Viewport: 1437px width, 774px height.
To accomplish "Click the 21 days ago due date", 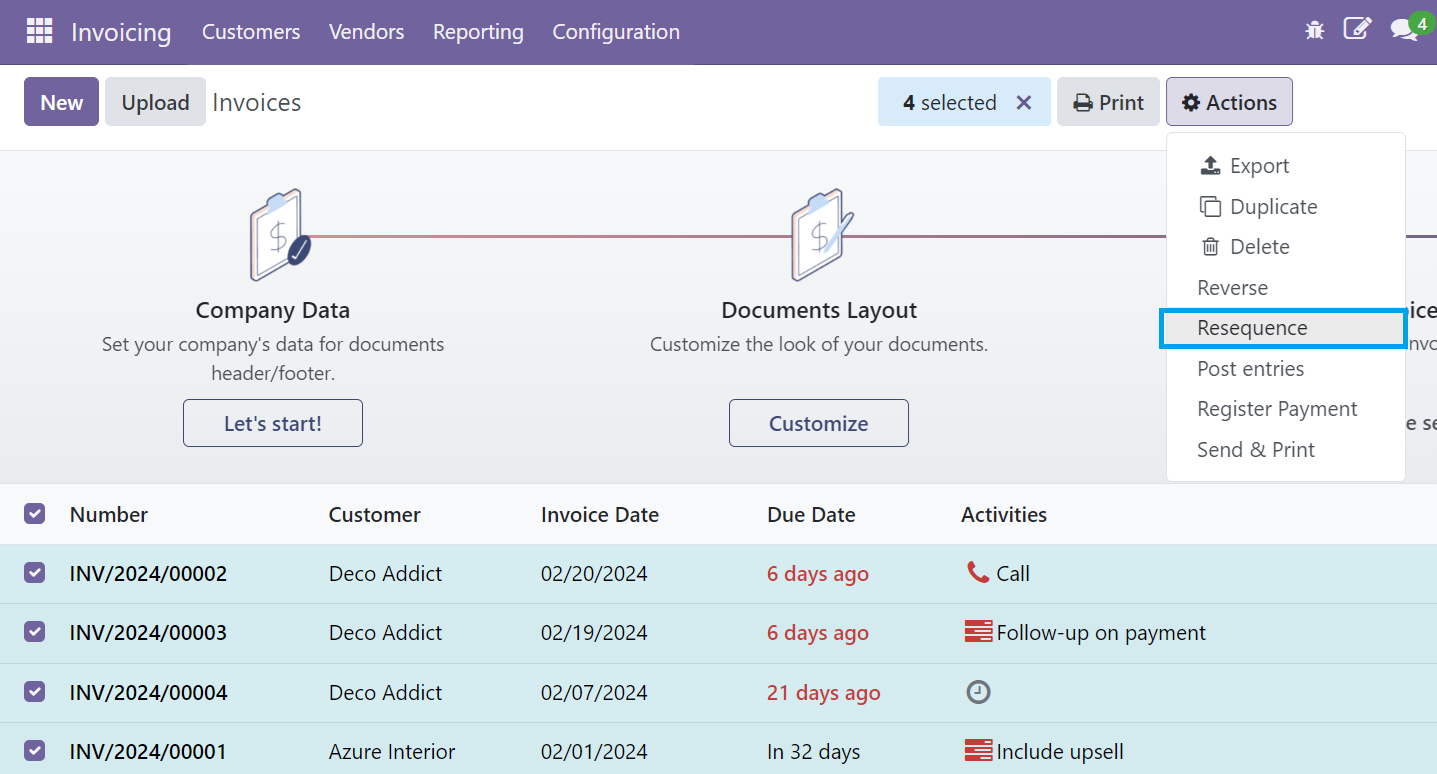I will coord(824,692).
